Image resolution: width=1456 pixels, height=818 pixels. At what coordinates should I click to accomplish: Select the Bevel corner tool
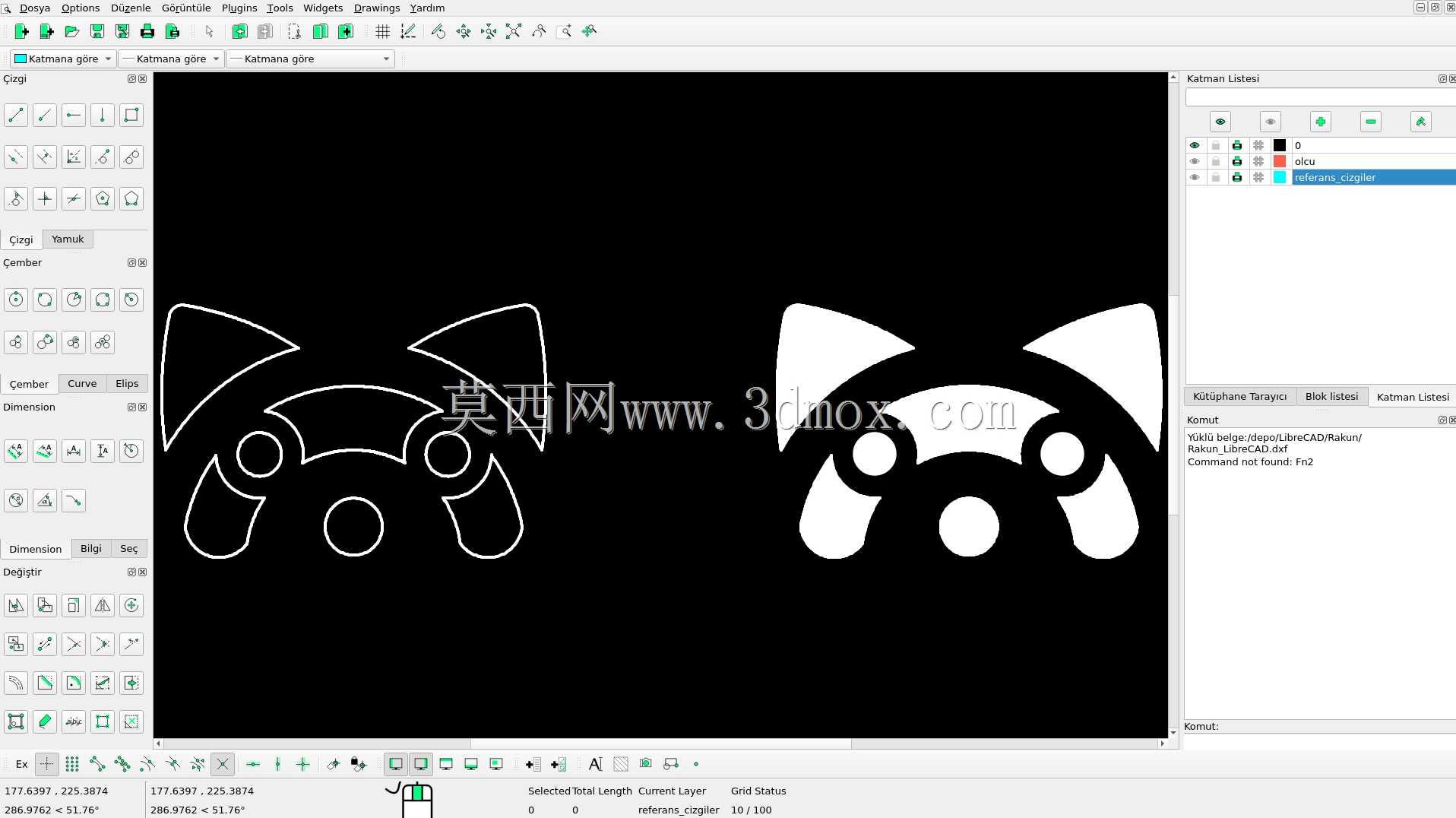45,683
